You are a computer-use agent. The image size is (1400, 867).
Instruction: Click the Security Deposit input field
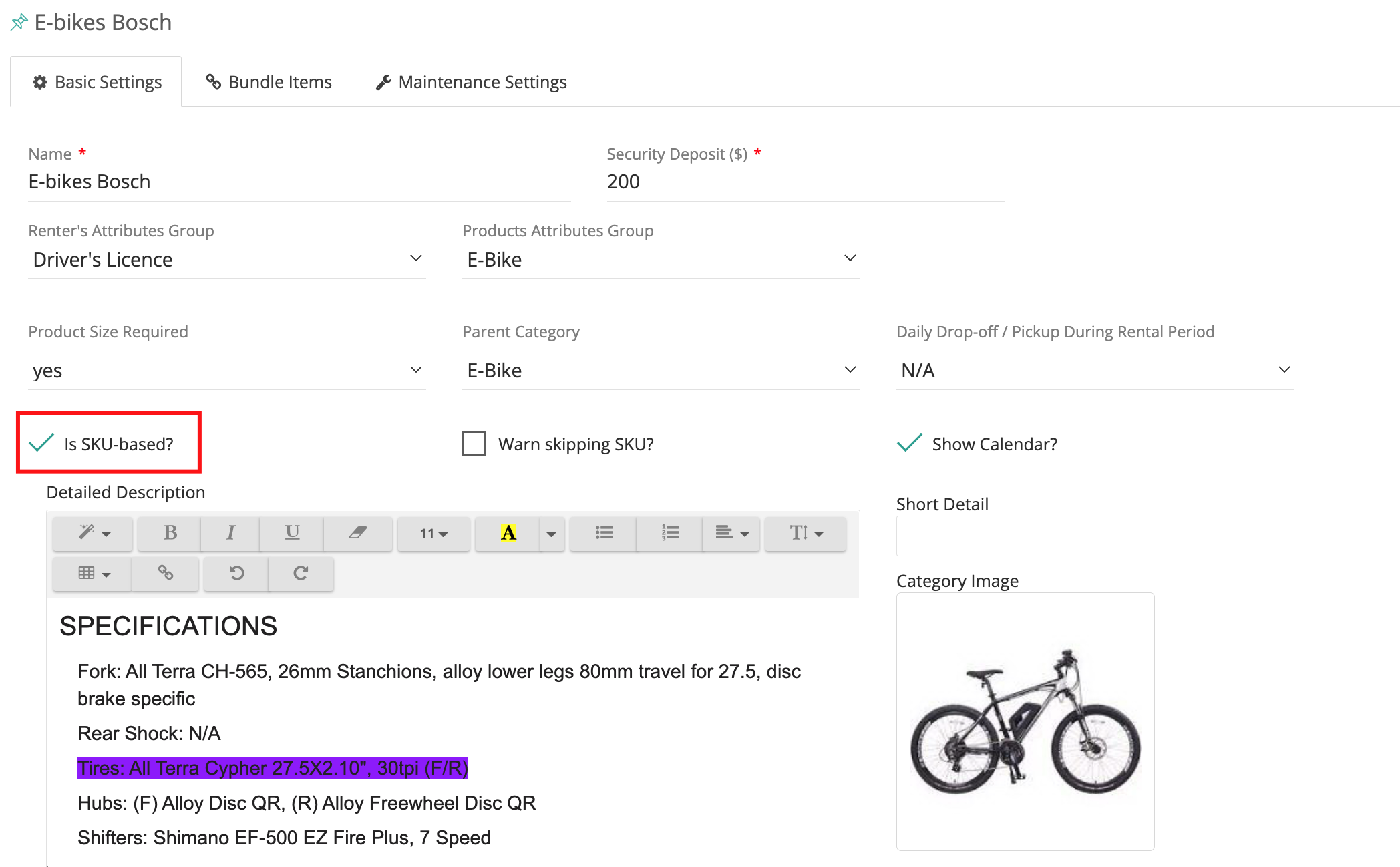pyautogui.click(x=806, y=182)
